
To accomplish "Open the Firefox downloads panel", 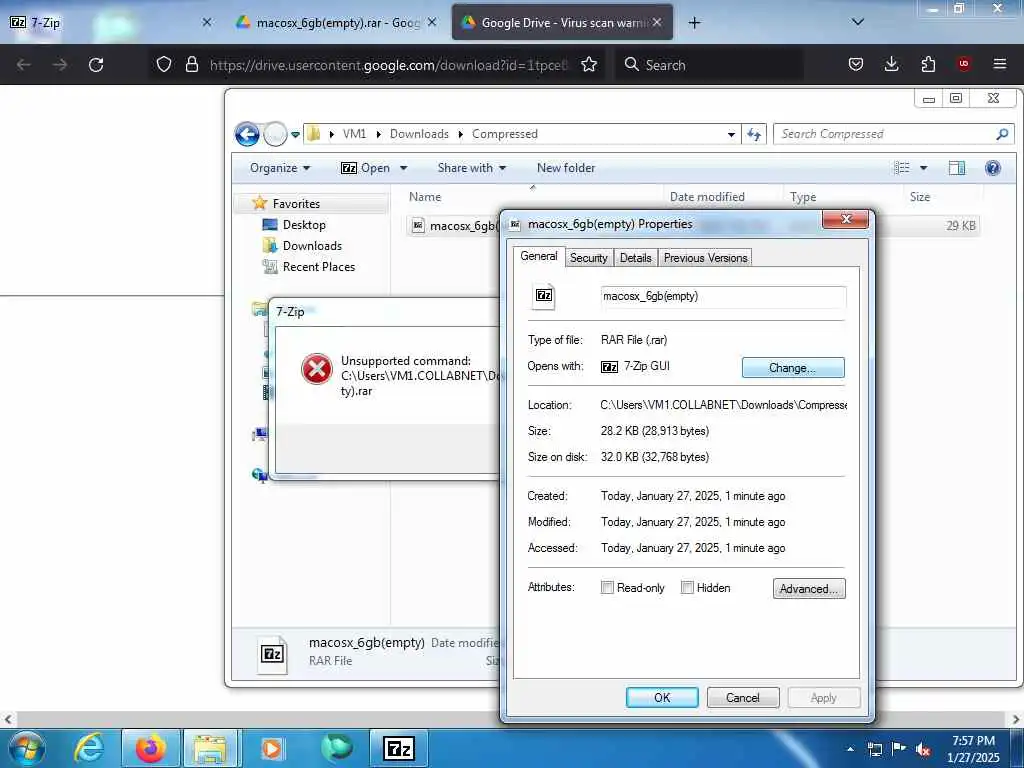I will tap(891, 64).
